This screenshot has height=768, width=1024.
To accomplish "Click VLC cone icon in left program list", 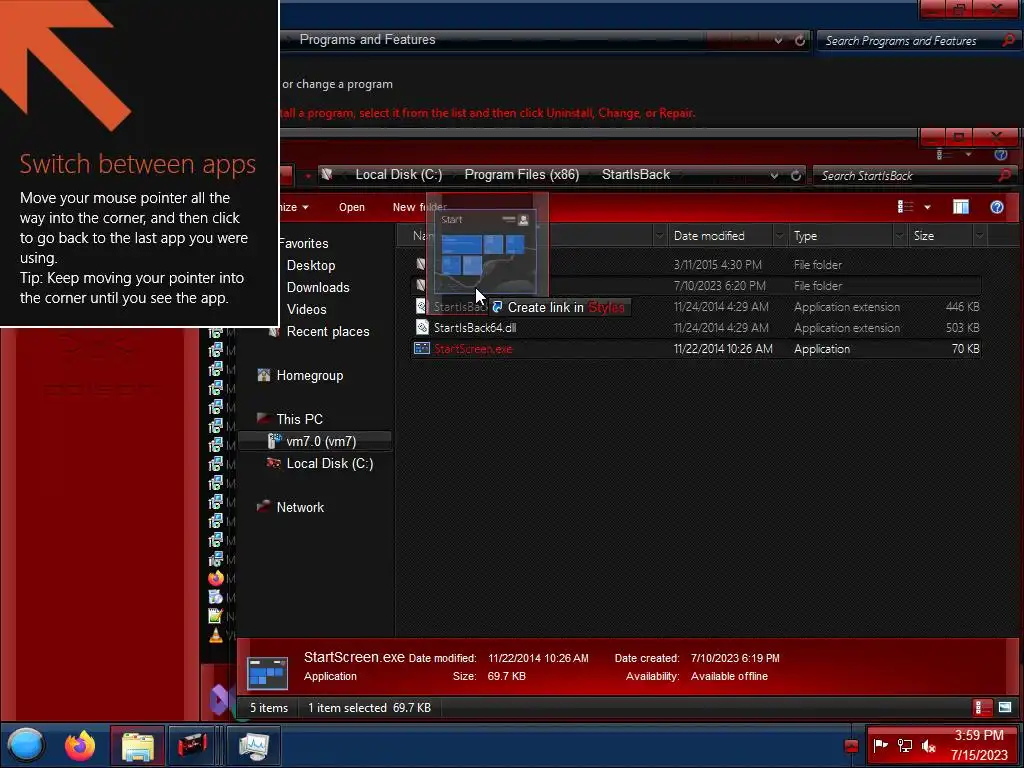I will coord(216,635).
